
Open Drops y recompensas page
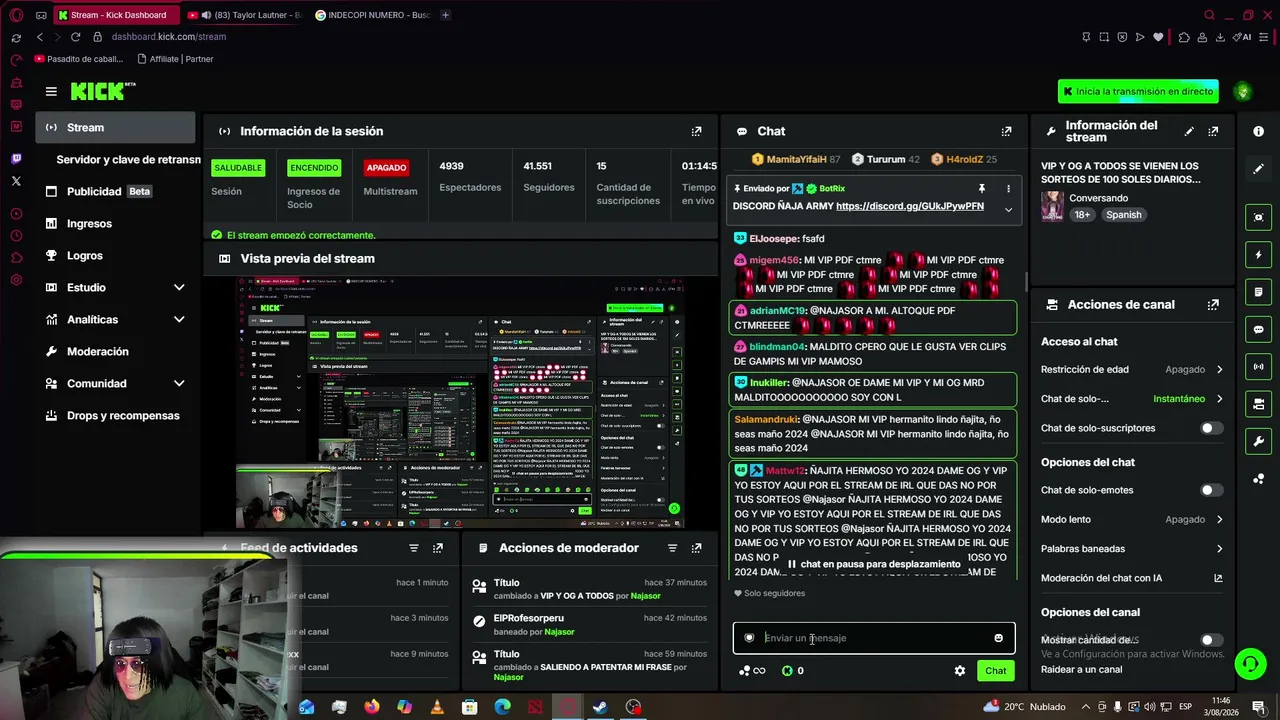115,415
